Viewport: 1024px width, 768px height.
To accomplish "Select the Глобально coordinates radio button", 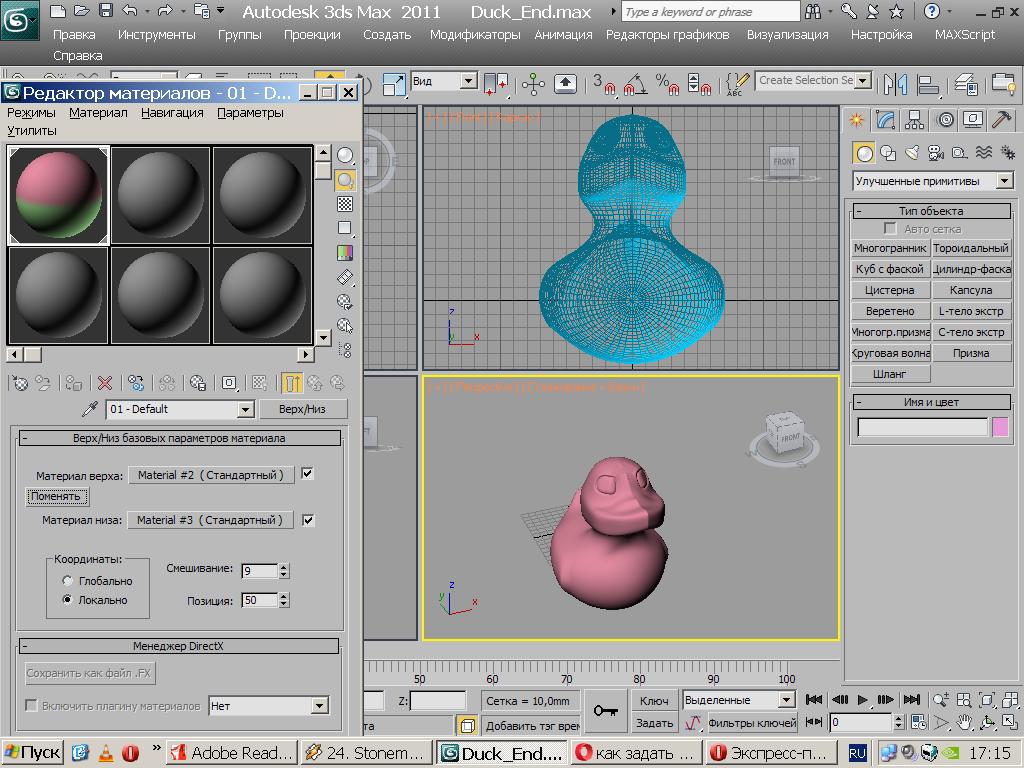I will coord(67,581).
